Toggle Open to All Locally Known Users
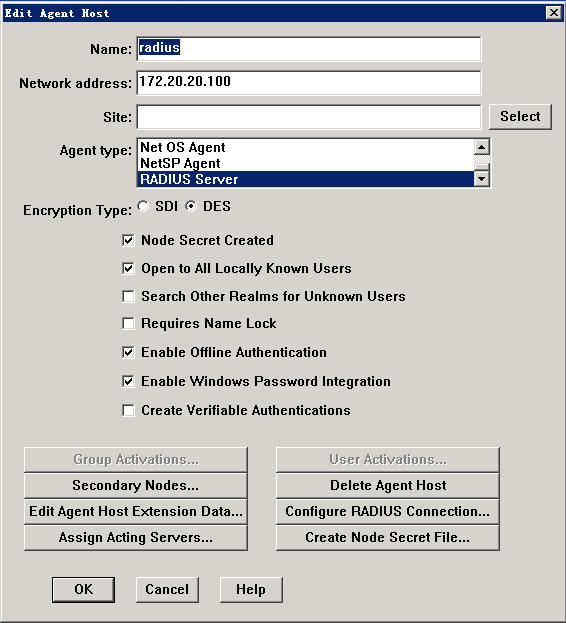Screen dimensions: 566x623 (128, 269)
